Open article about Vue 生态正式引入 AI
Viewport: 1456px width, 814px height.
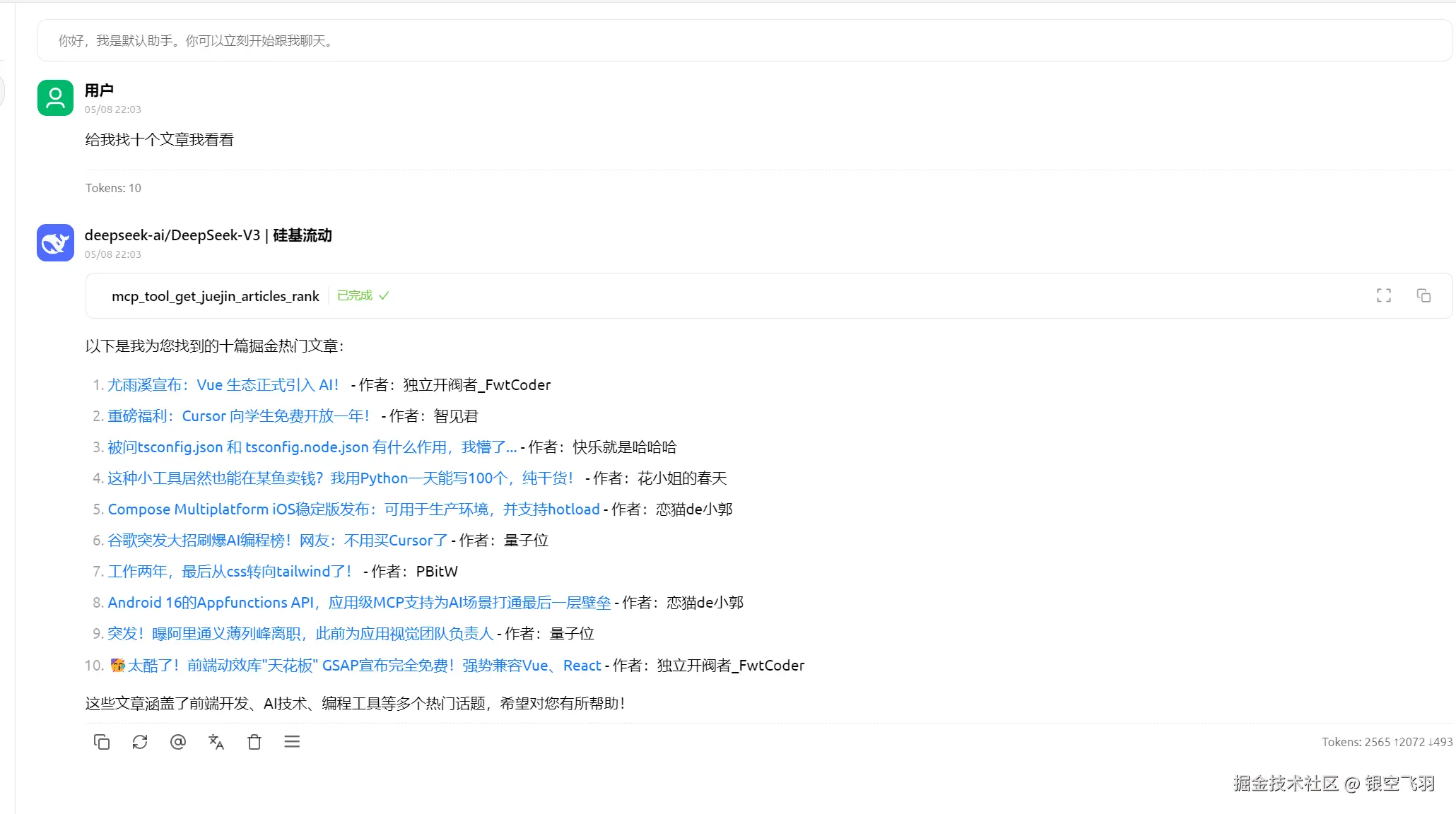coord(223,385)
